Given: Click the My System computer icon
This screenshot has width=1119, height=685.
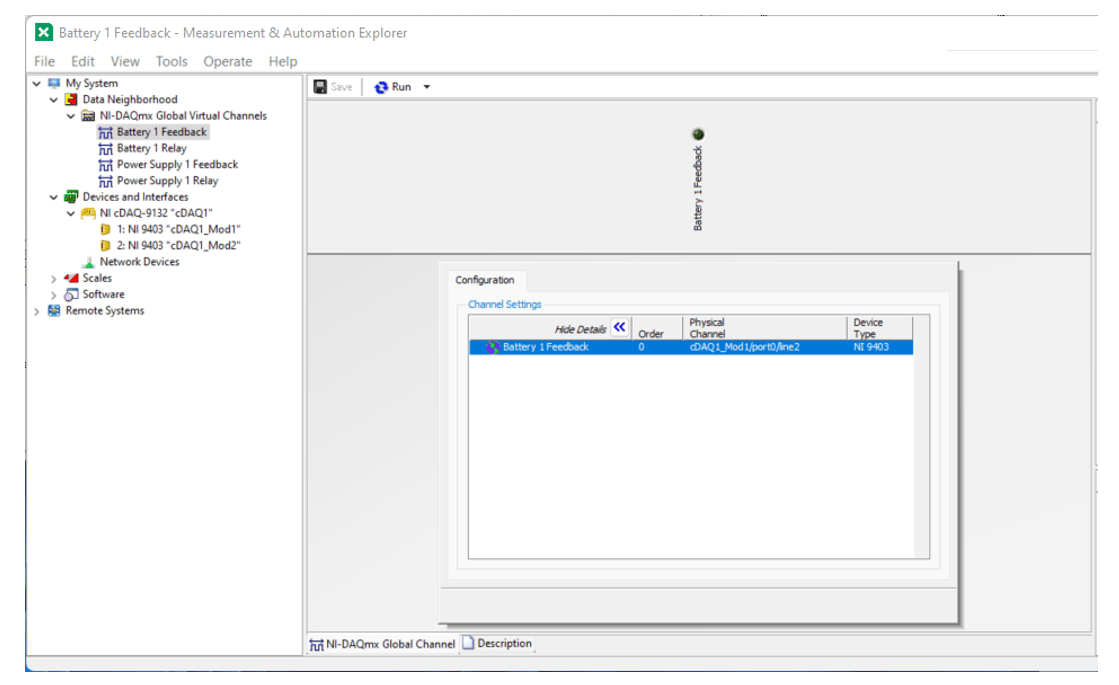Looking at the screenshot, I should coord(54,83).
